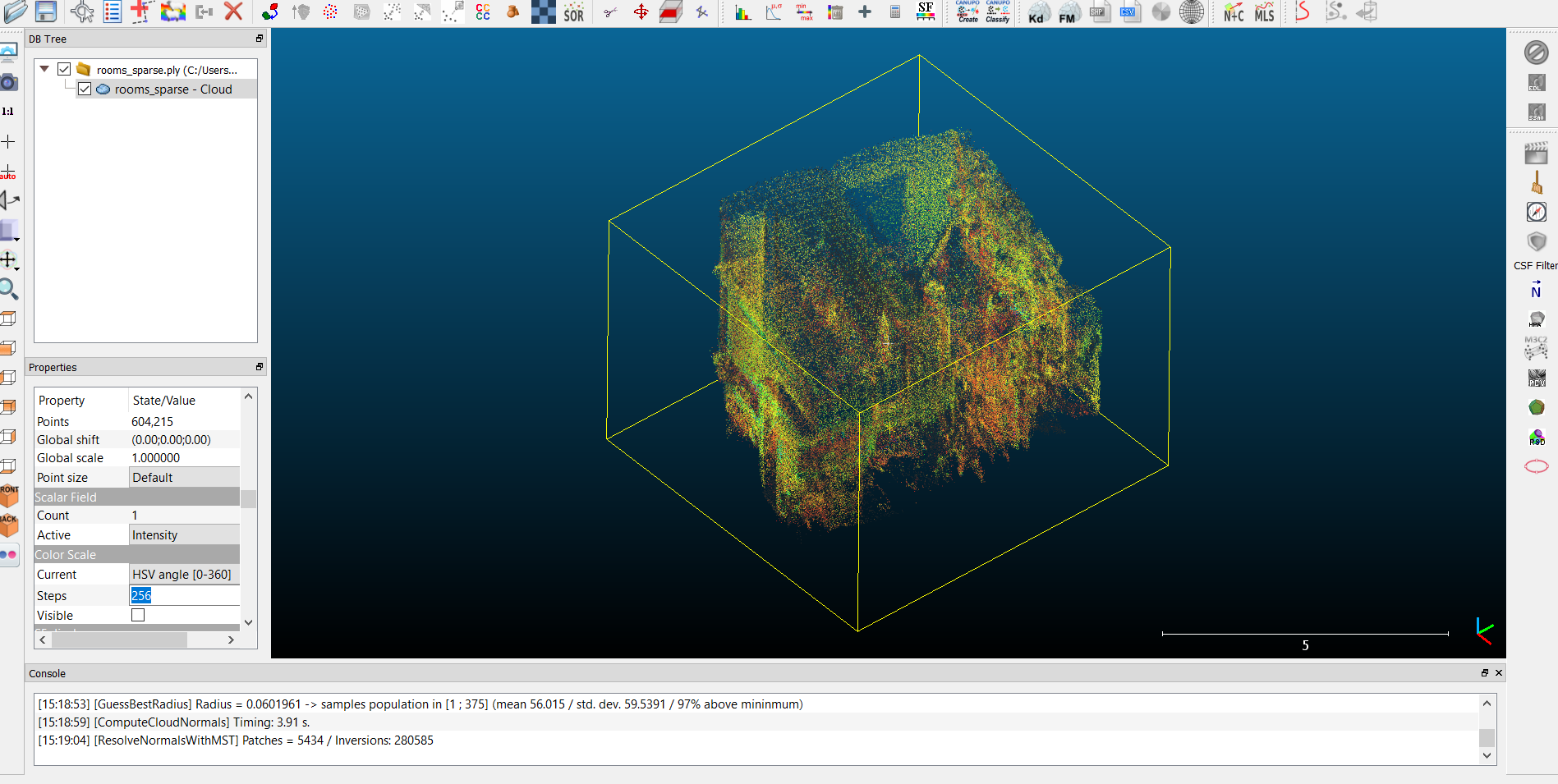This screenshot has width=1558, height=784.
Task: Open the animation clapperboard plugin
Action: tap(1536, 153)
